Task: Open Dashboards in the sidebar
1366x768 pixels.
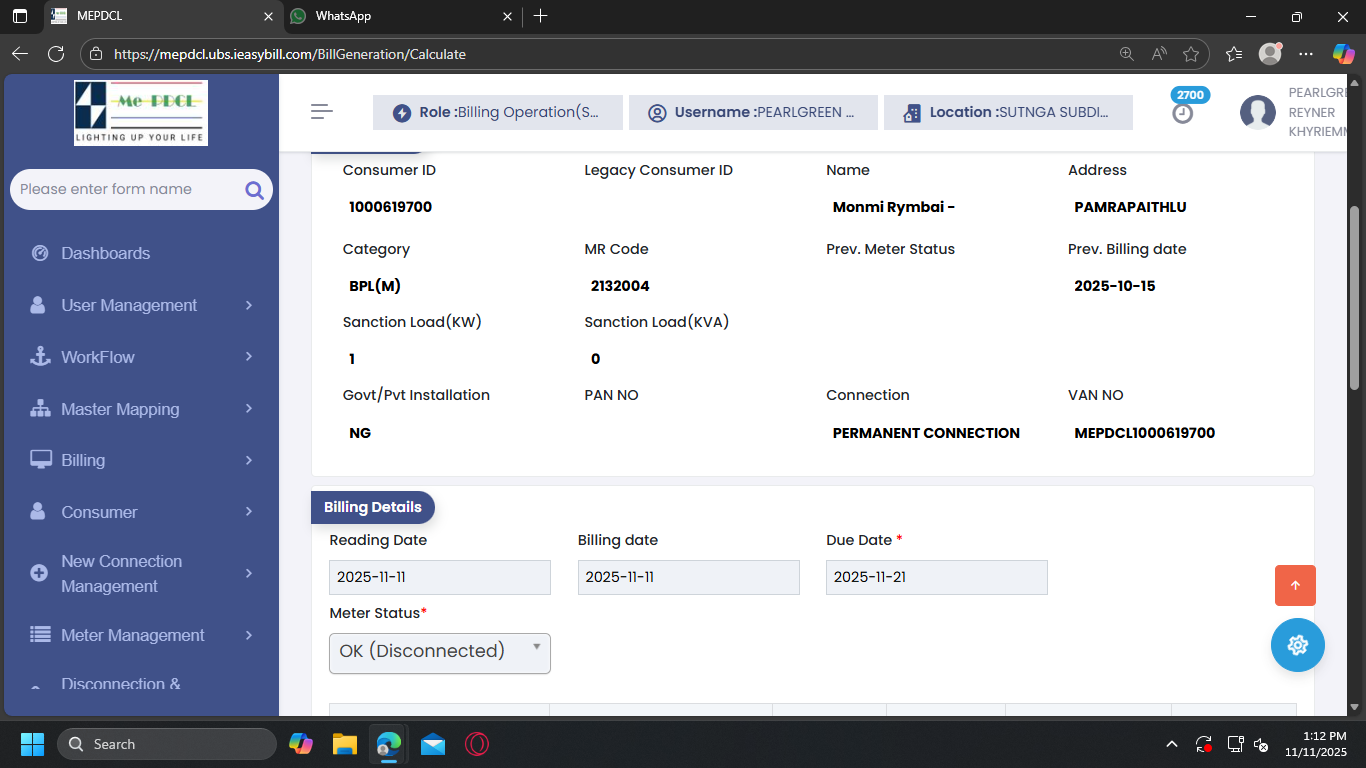Action: click(105, 253)
